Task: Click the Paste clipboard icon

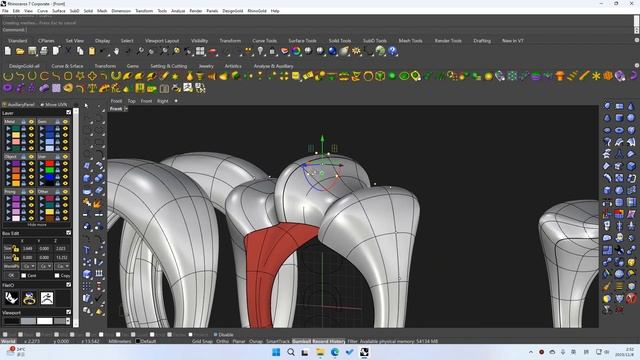Action: click(92, 51)
